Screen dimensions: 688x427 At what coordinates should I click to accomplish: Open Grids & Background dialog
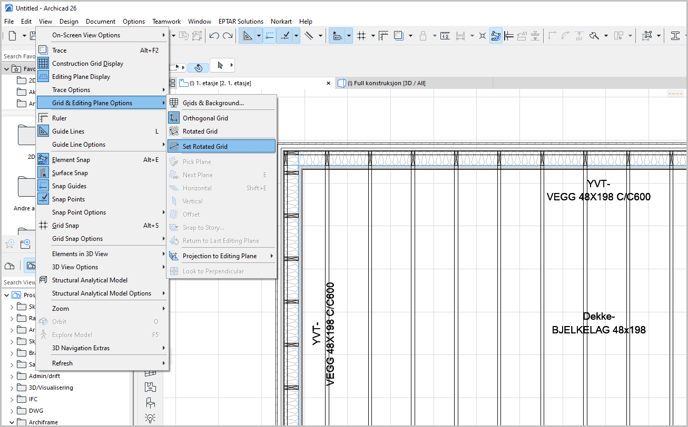[222, 103]
